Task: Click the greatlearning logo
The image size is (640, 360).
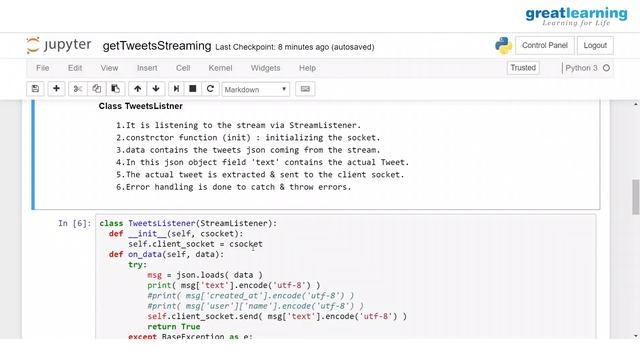Action: tap(576, 17)
